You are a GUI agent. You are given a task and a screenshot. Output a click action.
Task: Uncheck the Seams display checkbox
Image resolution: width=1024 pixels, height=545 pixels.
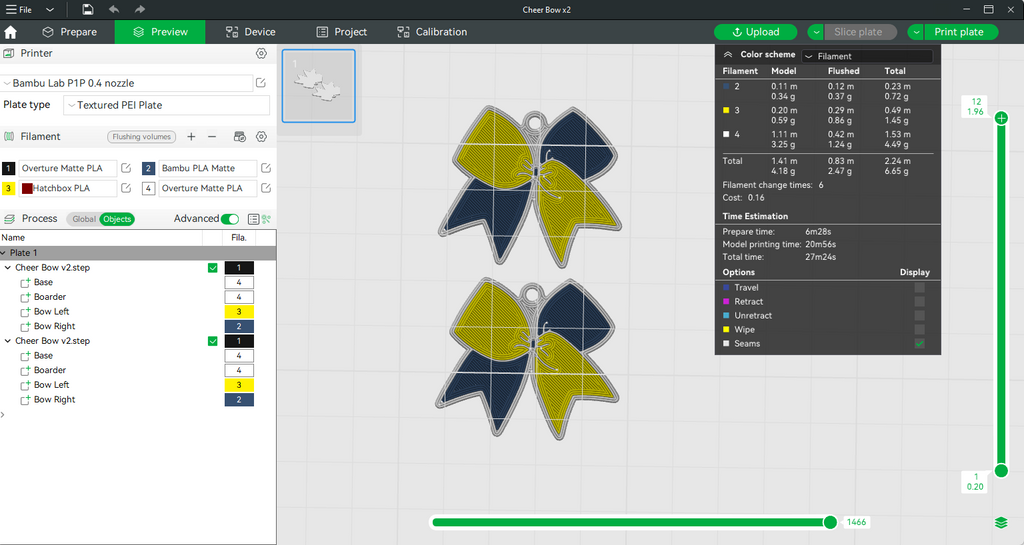[920, 343]
